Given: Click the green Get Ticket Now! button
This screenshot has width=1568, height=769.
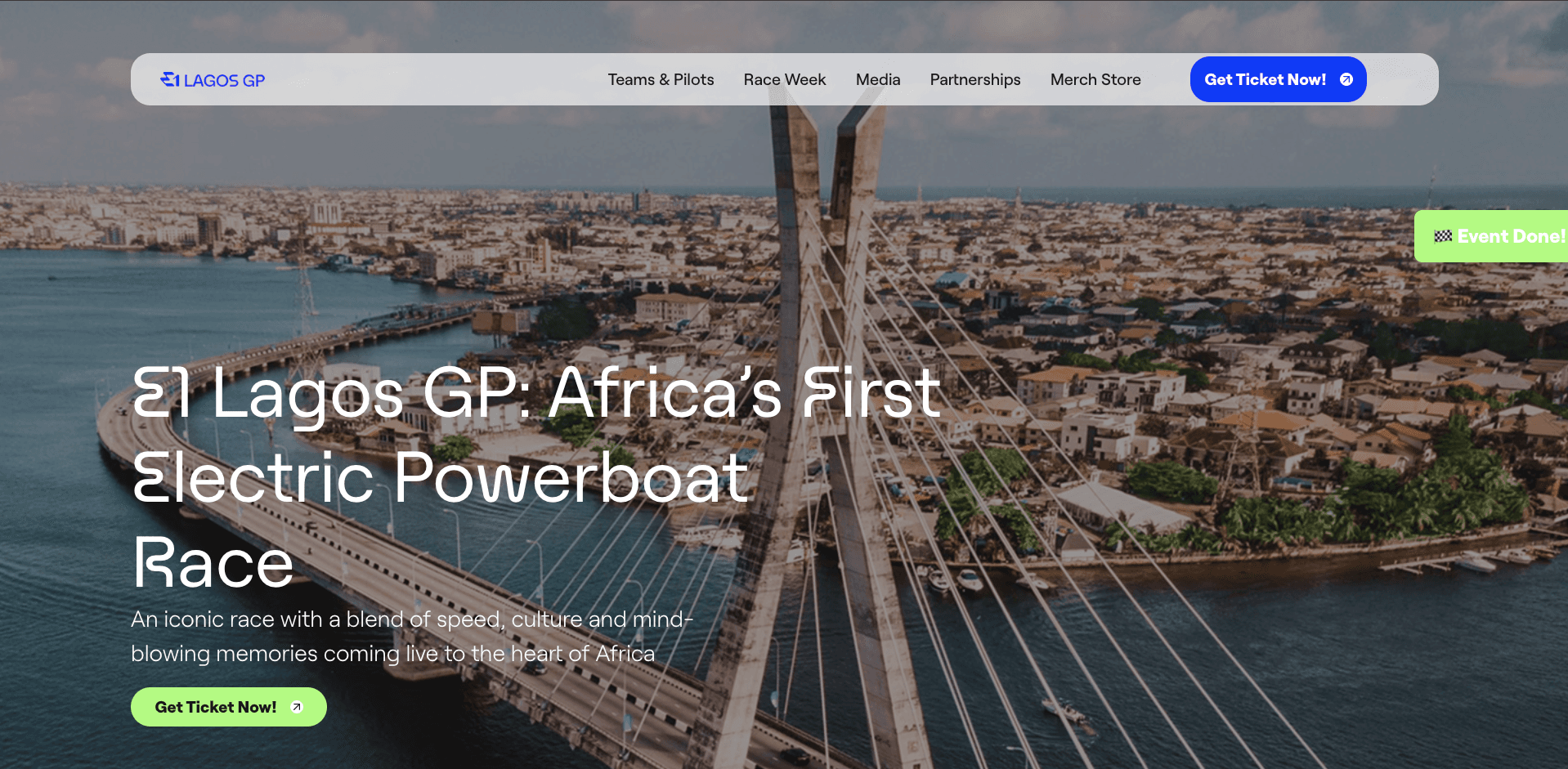Looking at the screenshot, I should click(229, 707).
